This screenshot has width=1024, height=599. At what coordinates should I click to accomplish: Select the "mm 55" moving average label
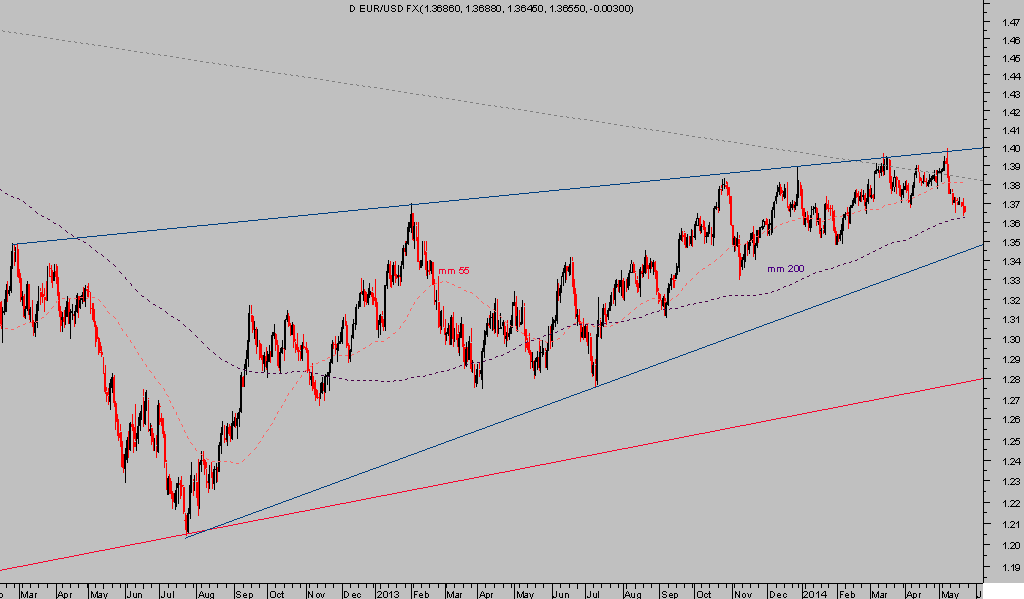454,270
